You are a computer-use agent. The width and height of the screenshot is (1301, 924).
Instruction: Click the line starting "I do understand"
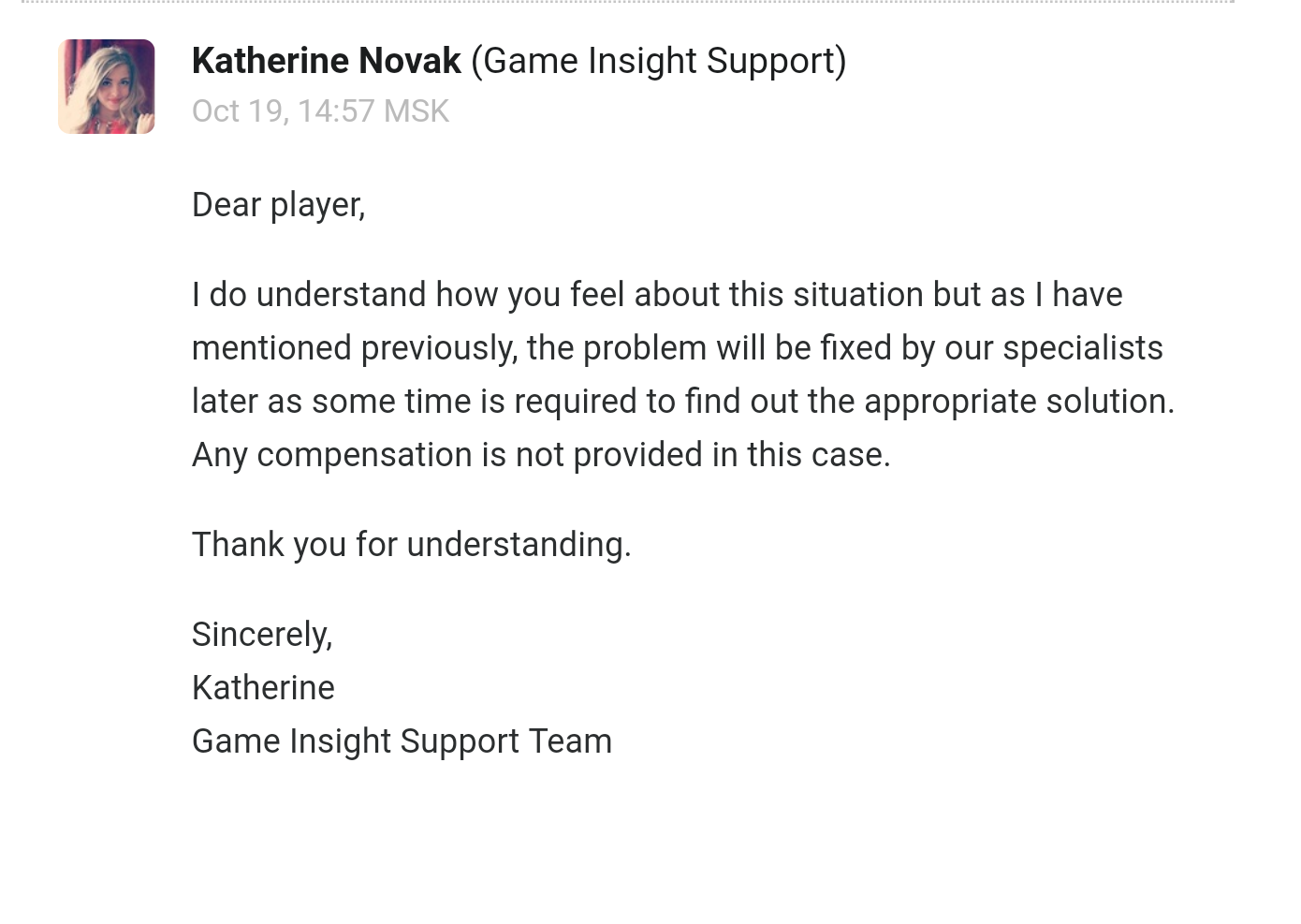(656, 295)
